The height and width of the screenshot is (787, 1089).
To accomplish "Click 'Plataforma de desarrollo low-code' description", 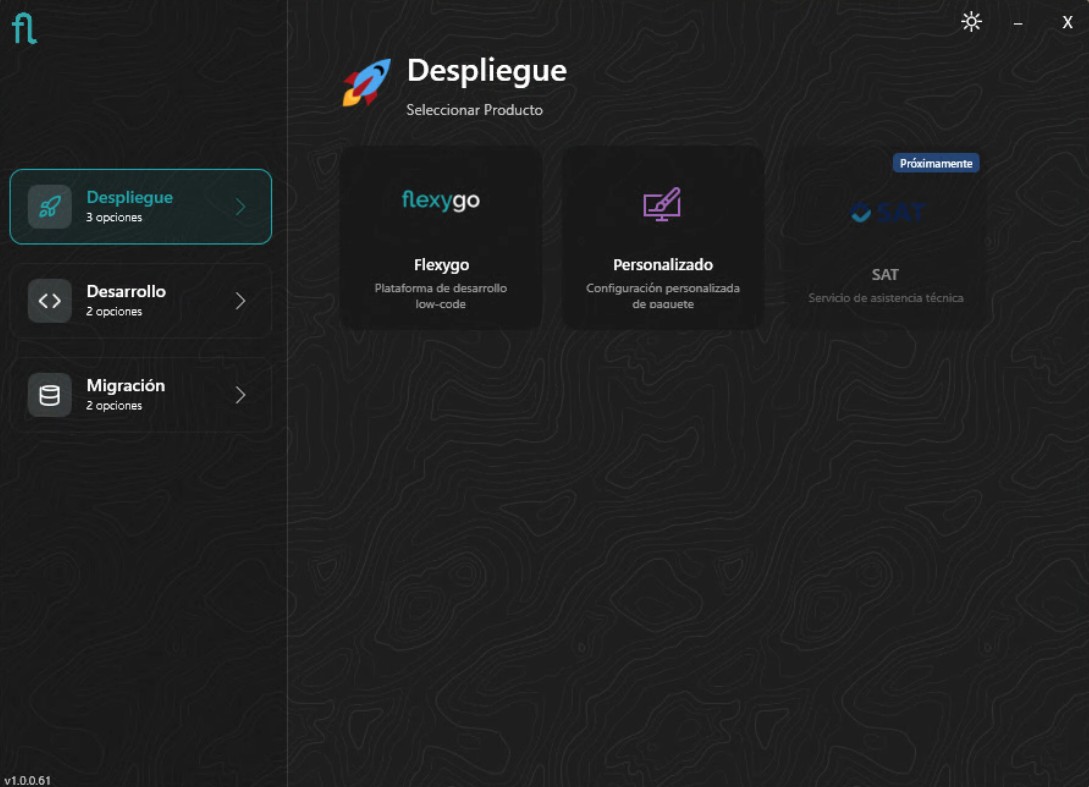I will click(440, 296).
